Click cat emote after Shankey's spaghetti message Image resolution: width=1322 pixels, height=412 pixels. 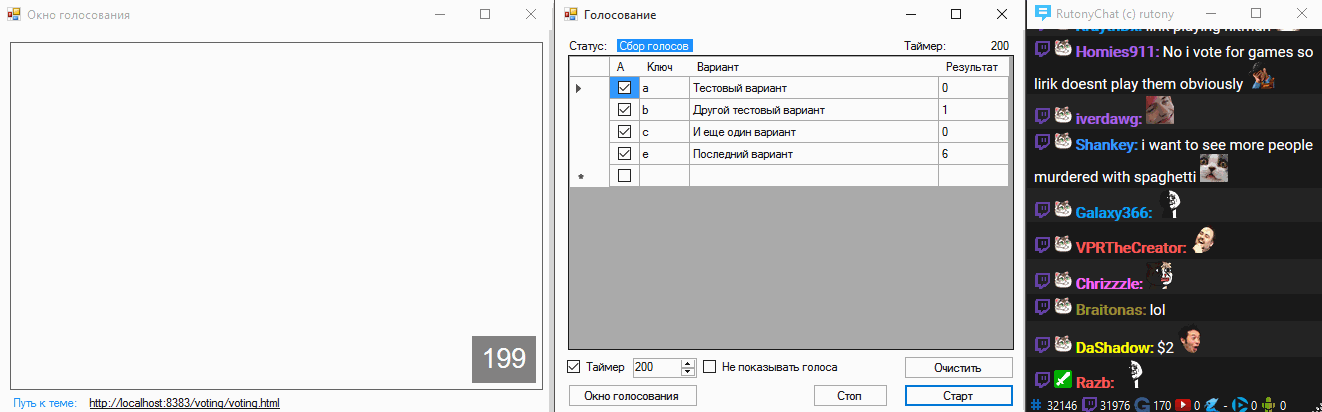tap(1214, 169)
